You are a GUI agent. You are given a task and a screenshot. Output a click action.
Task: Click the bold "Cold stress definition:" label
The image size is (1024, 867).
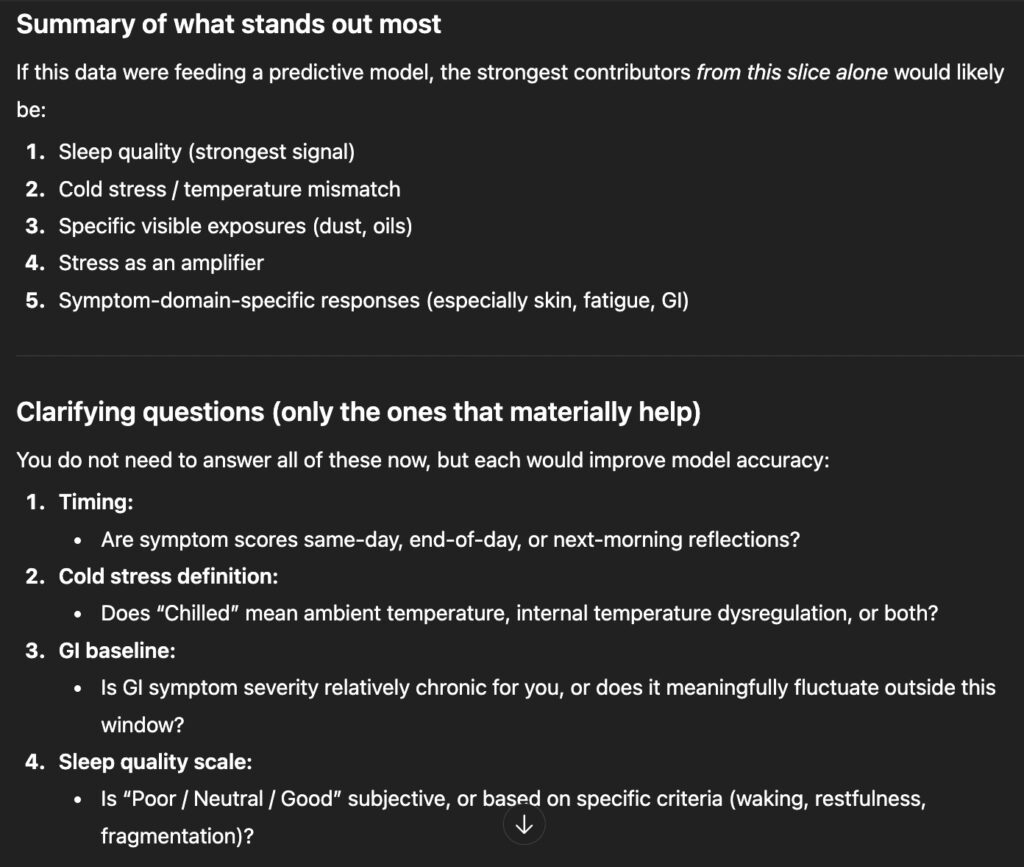click(168, 576)
